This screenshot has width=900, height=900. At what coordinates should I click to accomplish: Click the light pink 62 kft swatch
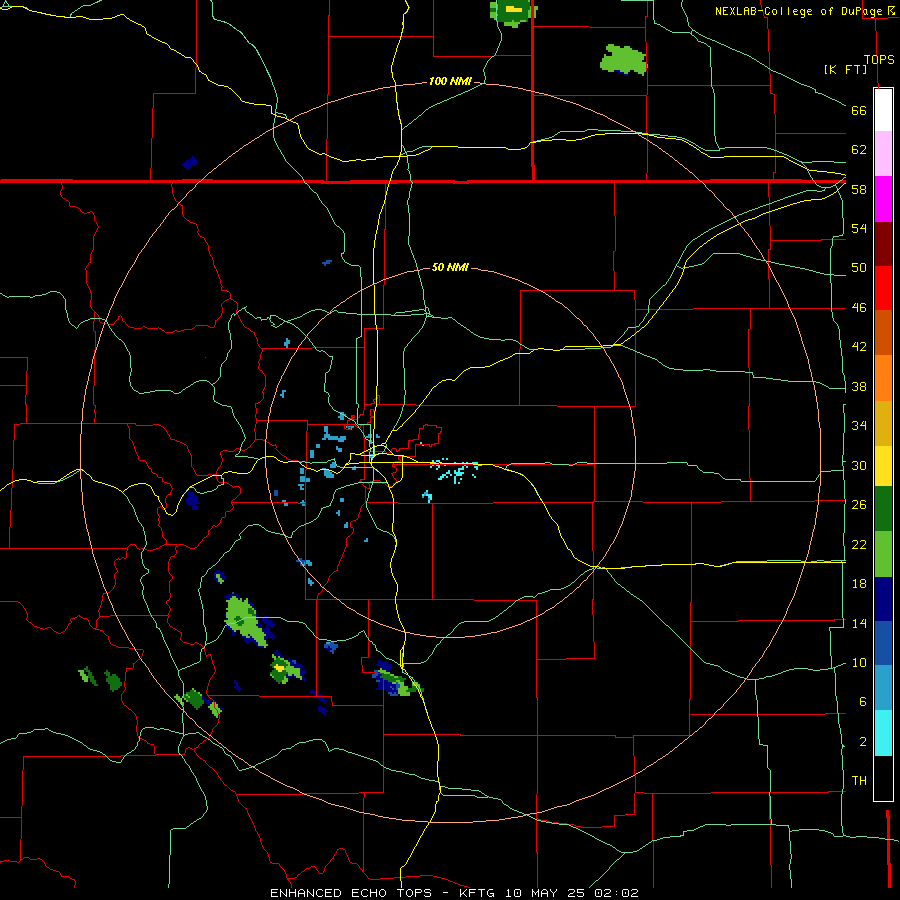point(883,154)
